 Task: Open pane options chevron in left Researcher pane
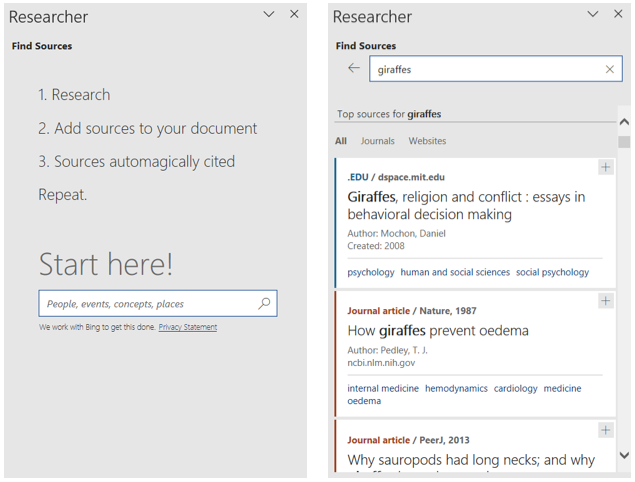269,15
